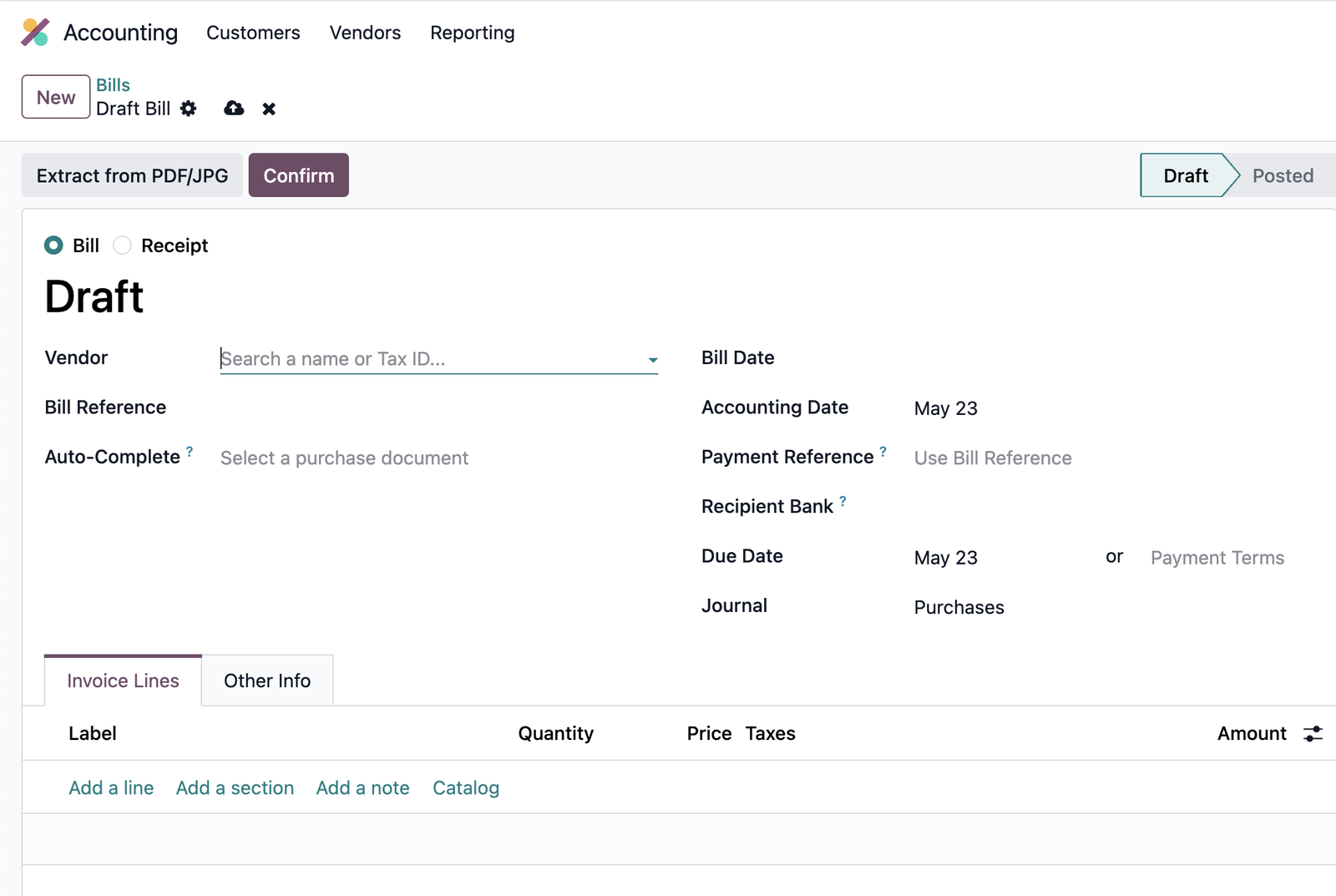This screenshot has width=1336, height=896.
Task: Click the New button
Action: [x=56, y=97]
